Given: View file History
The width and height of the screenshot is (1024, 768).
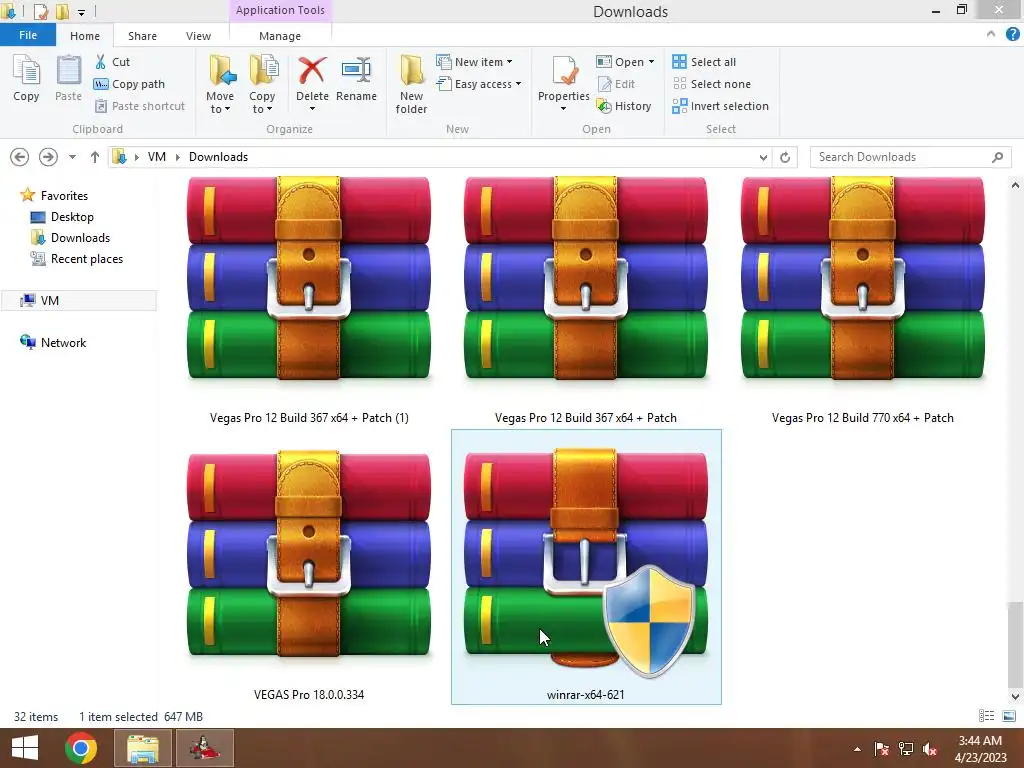Looking at the screenshot, I should pyautogui.click(x=624, y=106).
